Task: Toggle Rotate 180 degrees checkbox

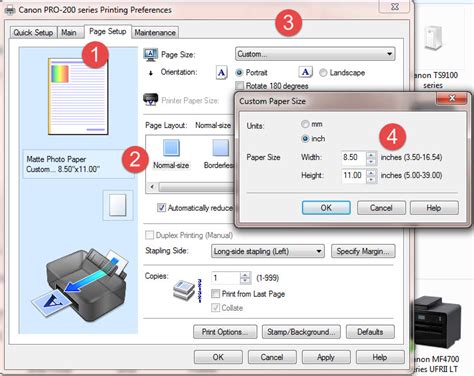Action: (239, 86)
